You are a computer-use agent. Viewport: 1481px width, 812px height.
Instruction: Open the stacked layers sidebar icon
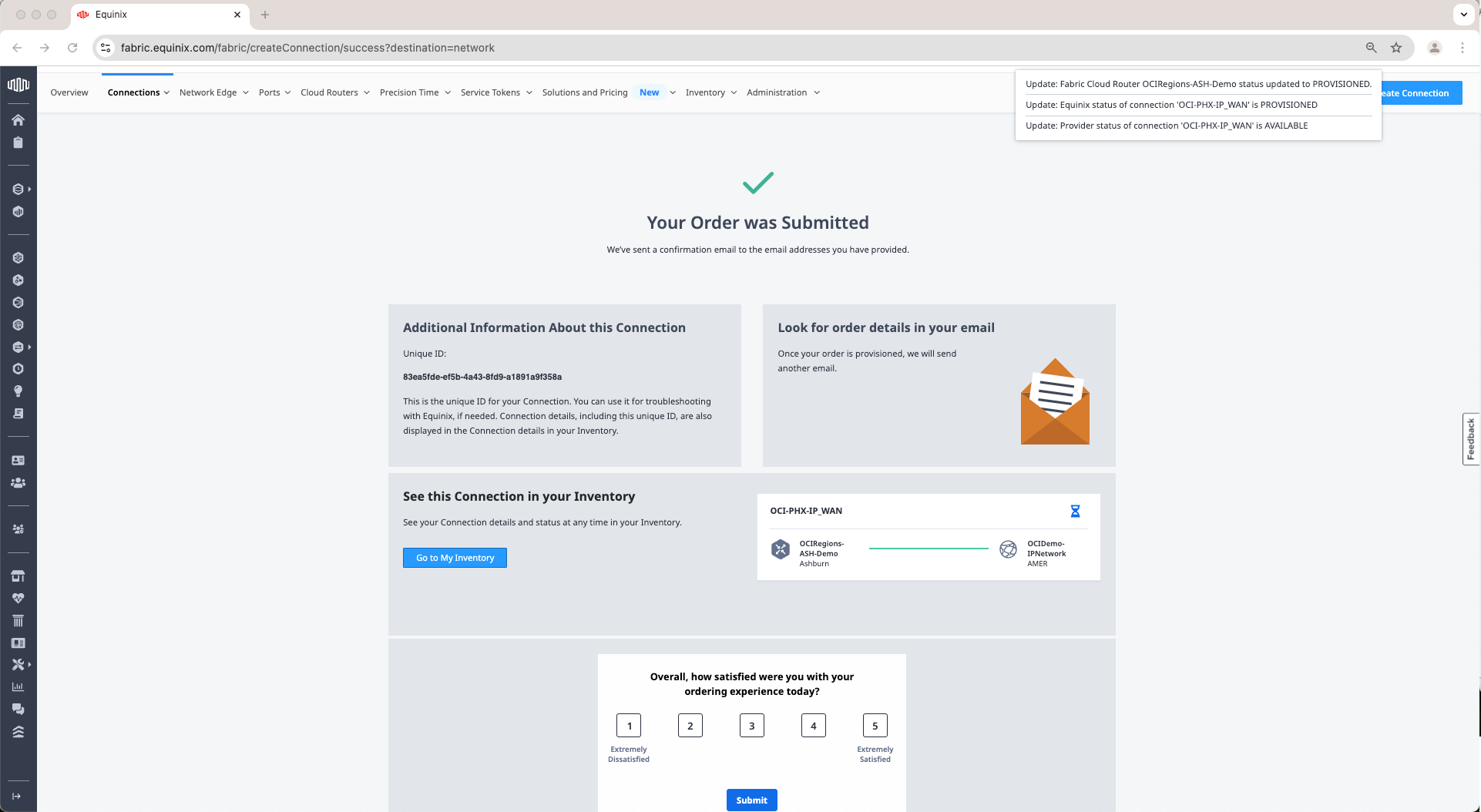click(x=18, y=732)
